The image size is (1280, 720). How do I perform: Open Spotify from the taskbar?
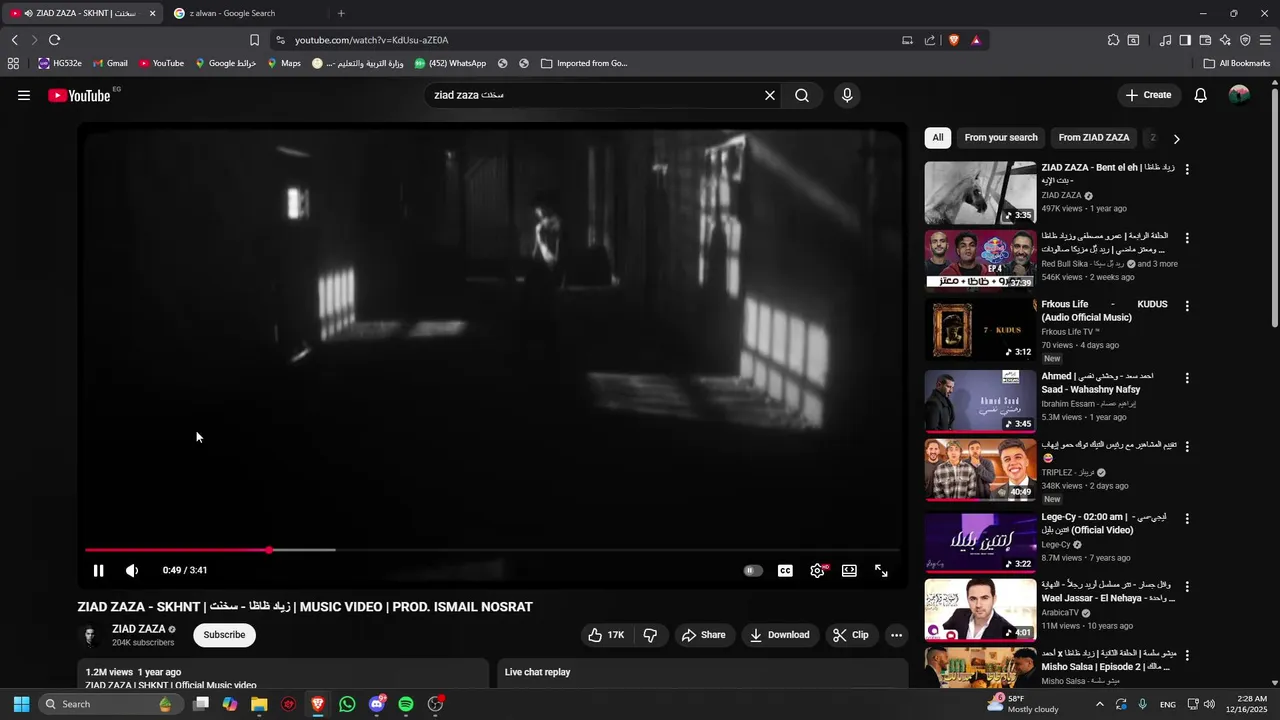click(406, 704)
